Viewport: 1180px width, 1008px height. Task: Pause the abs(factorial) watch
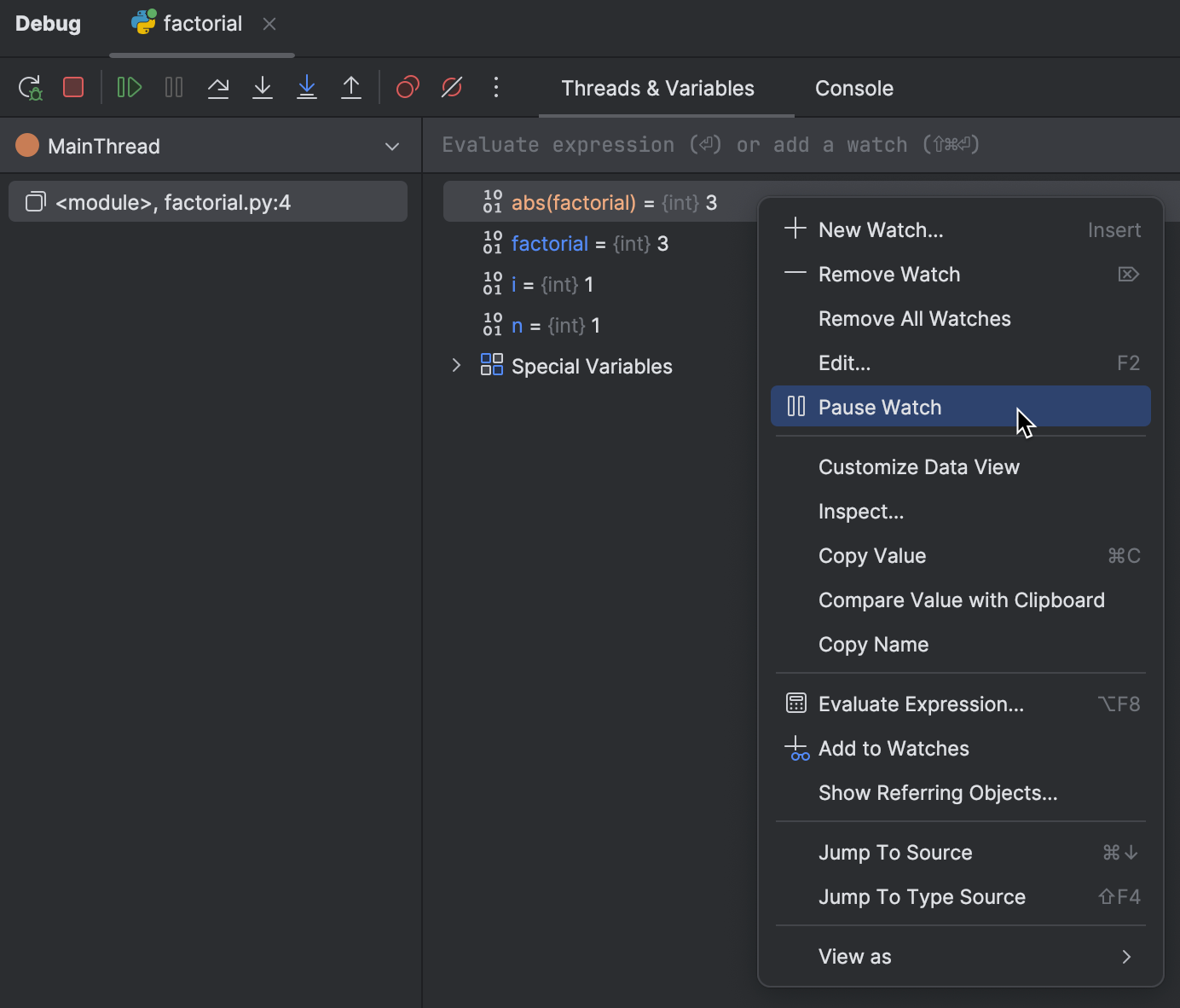point(879,407)
